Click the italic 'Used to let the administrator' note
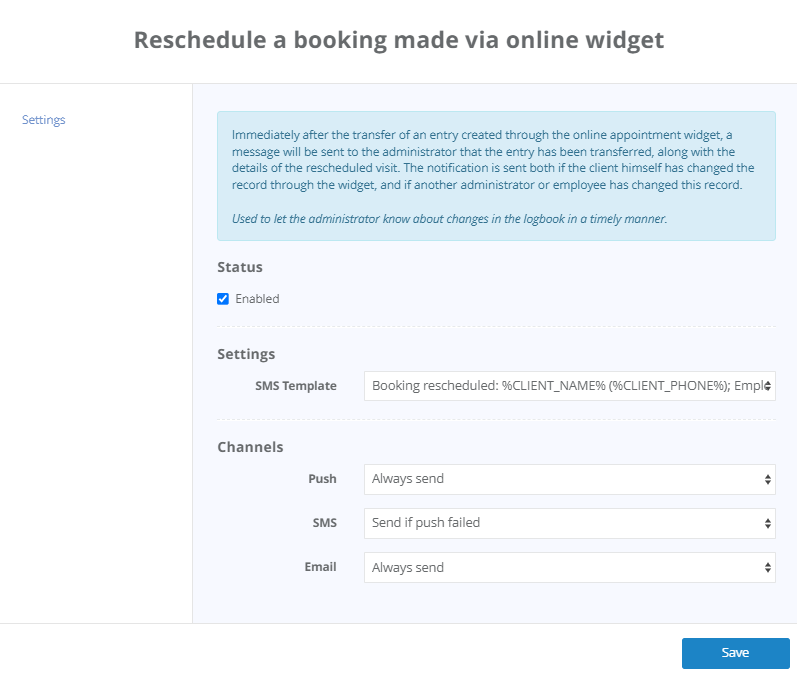Image resolution: width=797 pixels, height=676 pixels. [x=449, y=218]
